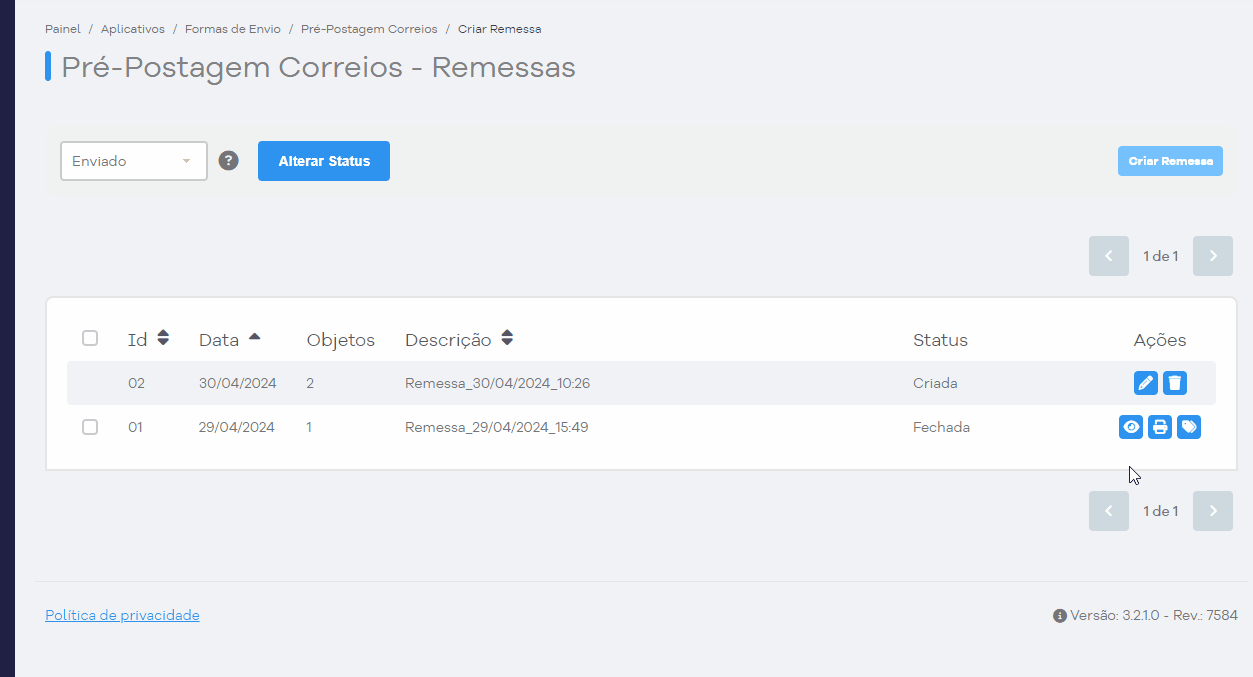Navigate to Aplicativos breadcrumb
The width and height of the screenshot is (1253, 677).
(133, 29)
